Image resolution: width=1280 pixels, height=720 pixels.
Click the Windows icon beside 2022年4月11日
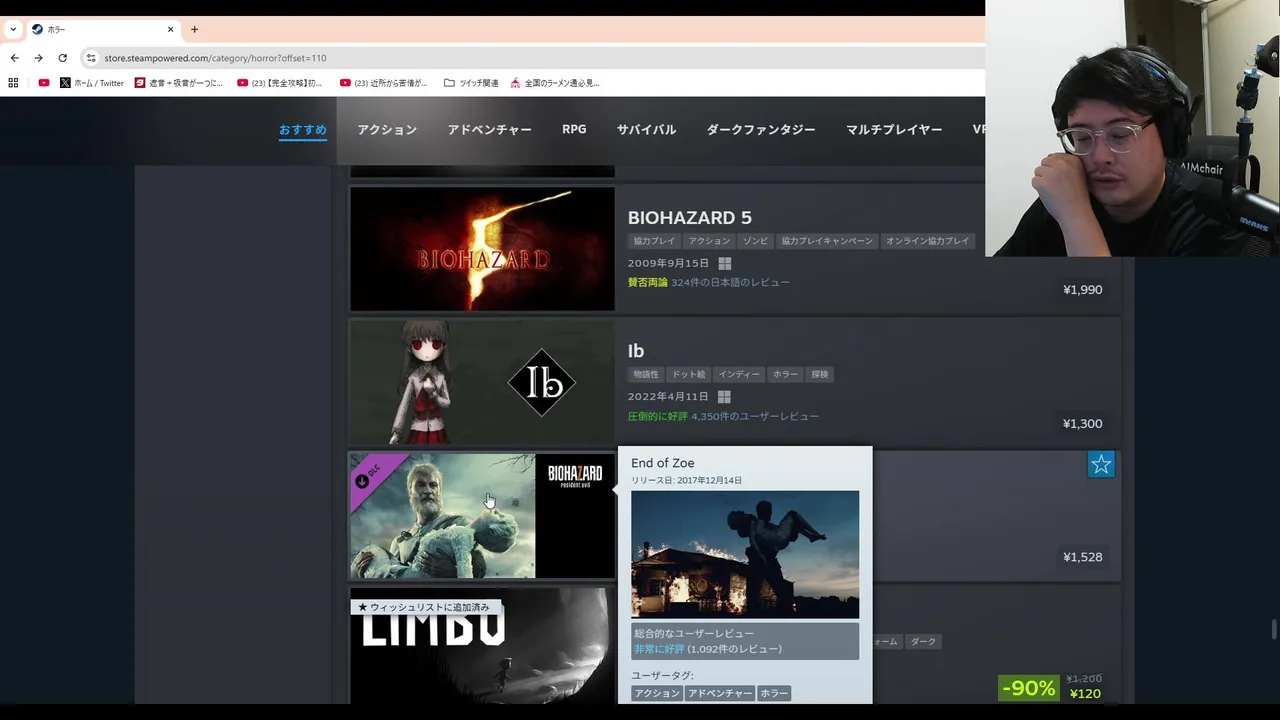(724, 397)
